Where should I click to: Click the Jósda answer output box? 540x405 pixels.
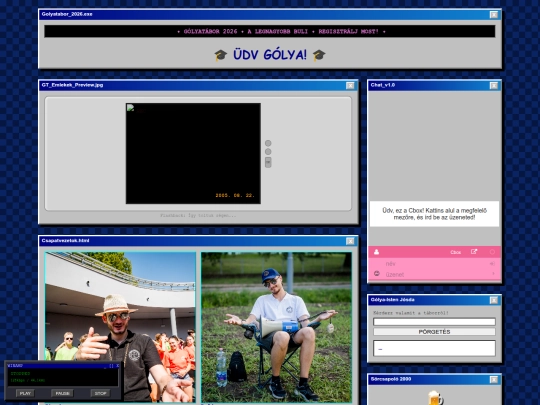(x=434, y=348)
